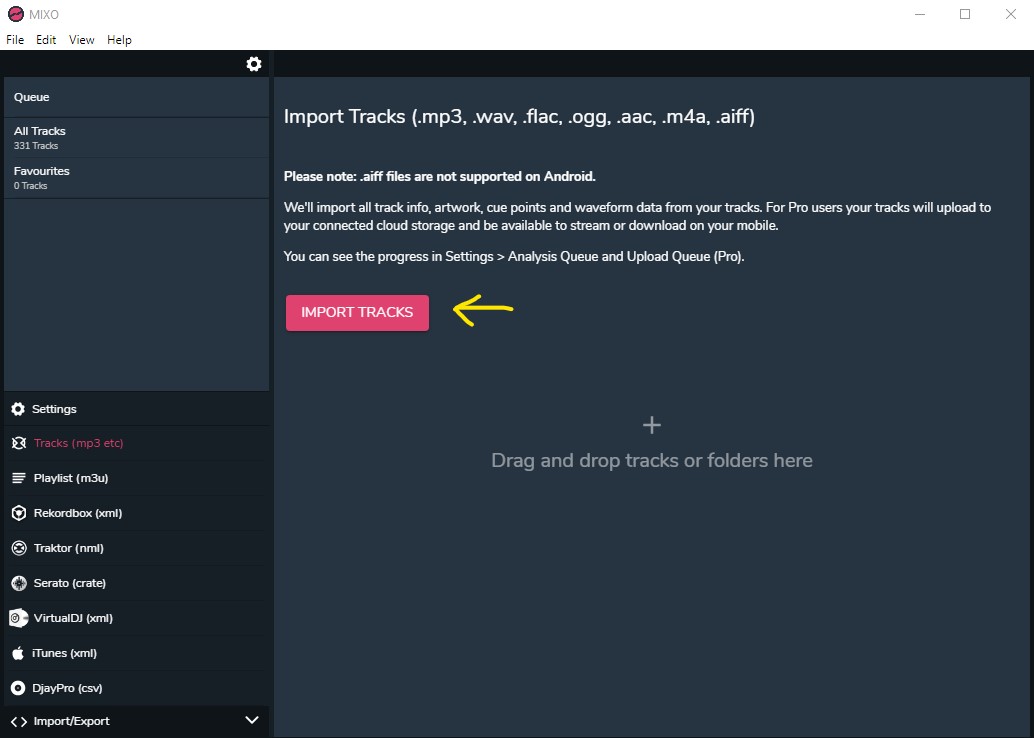Collapse the Import/Export section chevron
The width and height of the screenshot is (1034, 738).
point(252,720)
